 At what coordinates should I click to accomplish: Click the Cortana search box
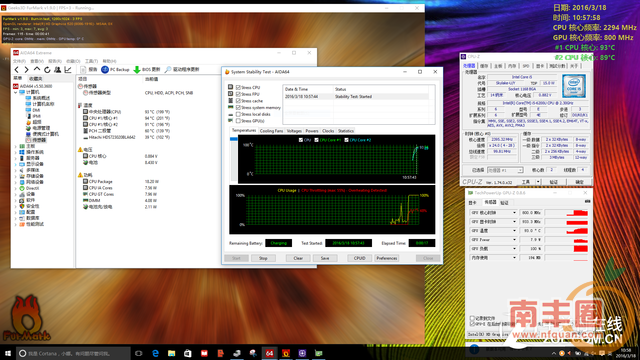coord(73,353)
